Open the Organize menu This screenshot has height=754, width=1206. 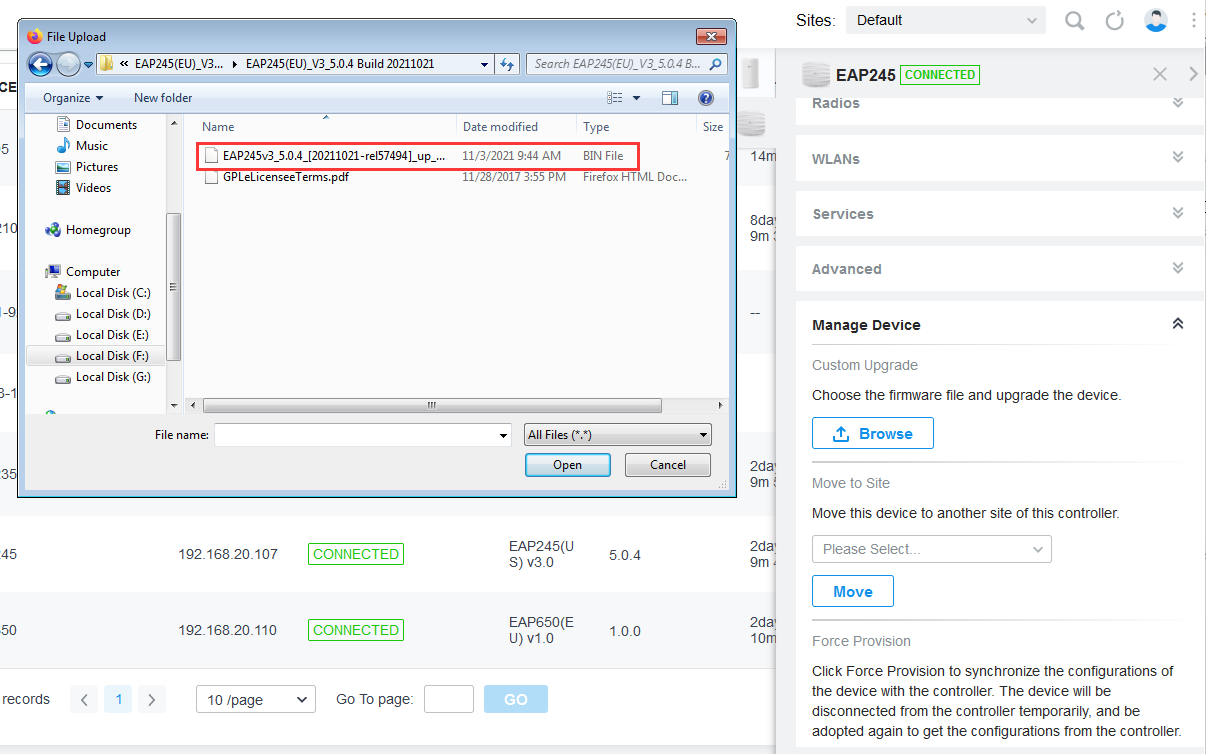[x=73, y=98]
